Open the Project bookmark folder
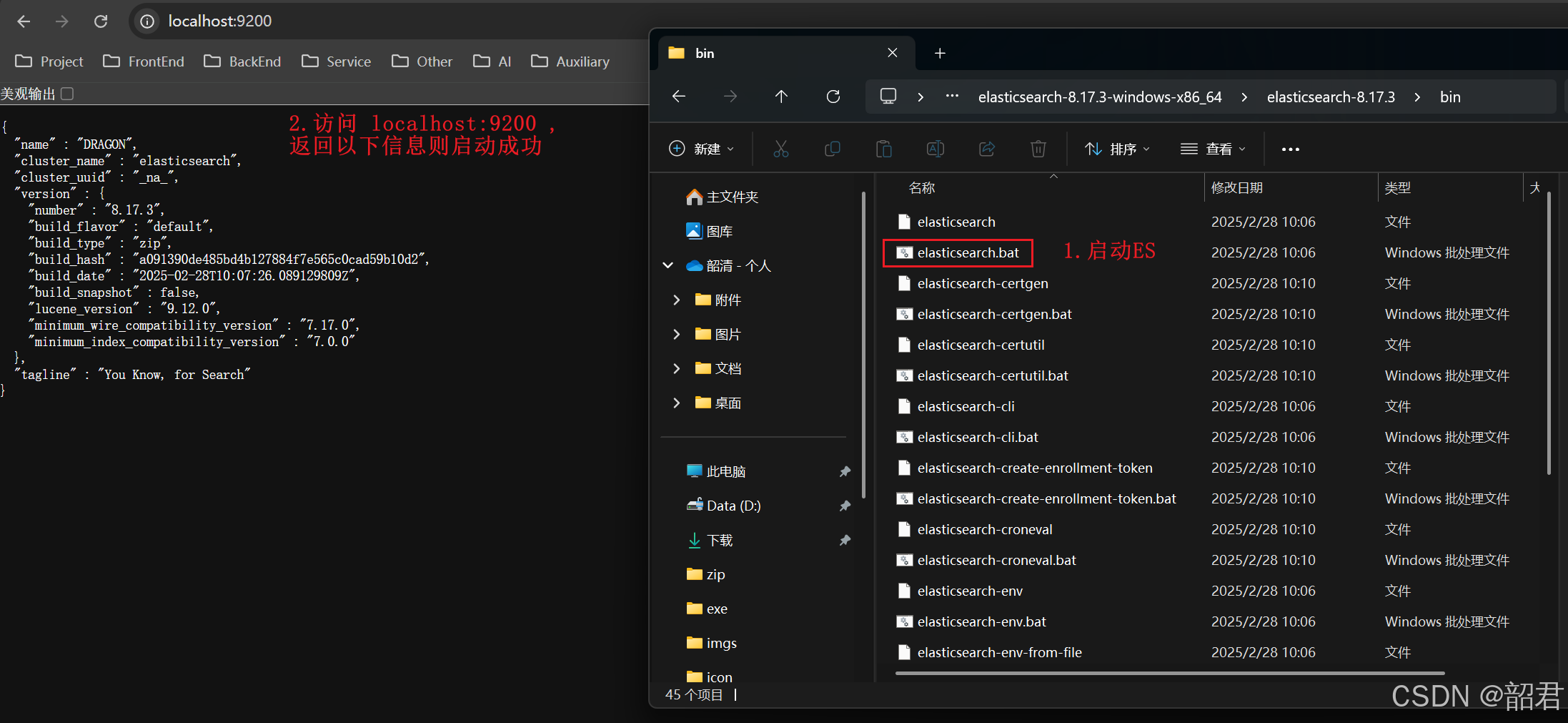 (x=49, y=62)
